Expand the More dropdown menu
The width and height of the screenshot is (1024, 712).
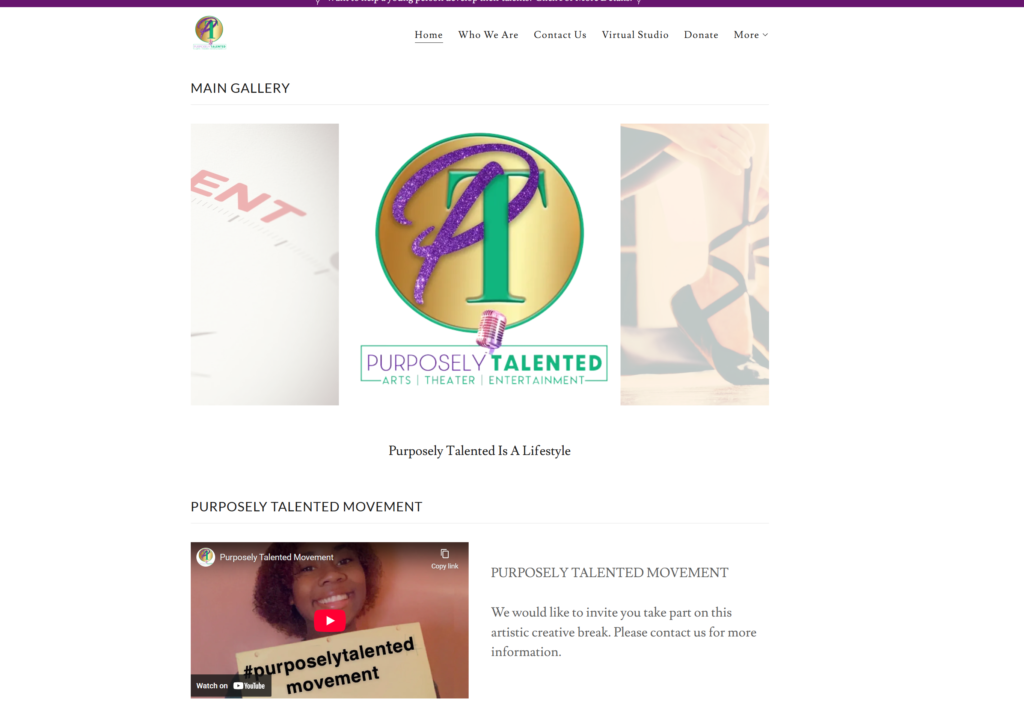coord(750,35)
